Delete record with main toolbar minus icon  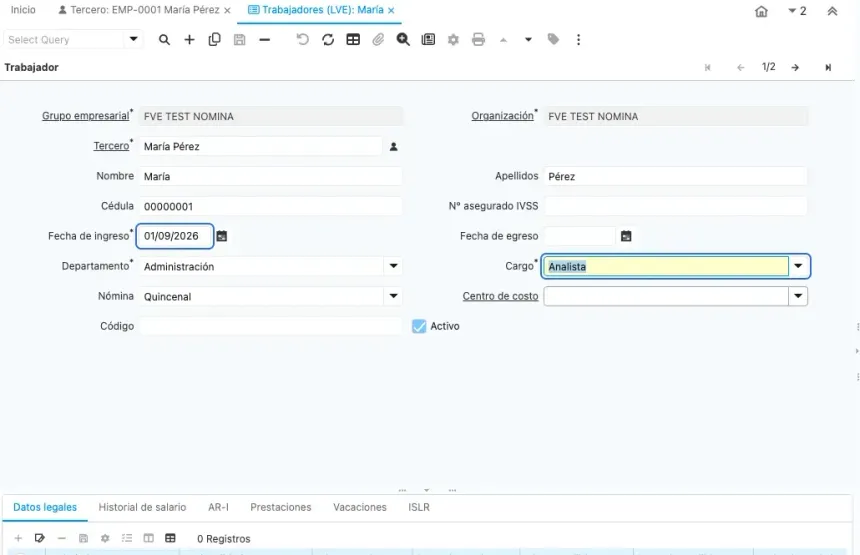265,39
